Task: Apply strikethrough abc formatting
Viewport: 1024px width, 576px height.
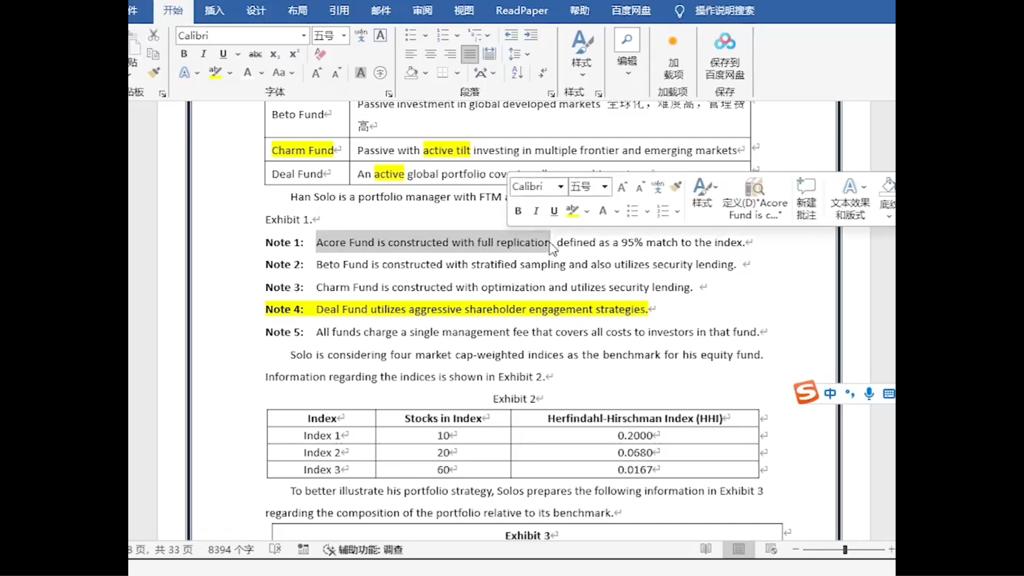Action: tap(255, 54)
